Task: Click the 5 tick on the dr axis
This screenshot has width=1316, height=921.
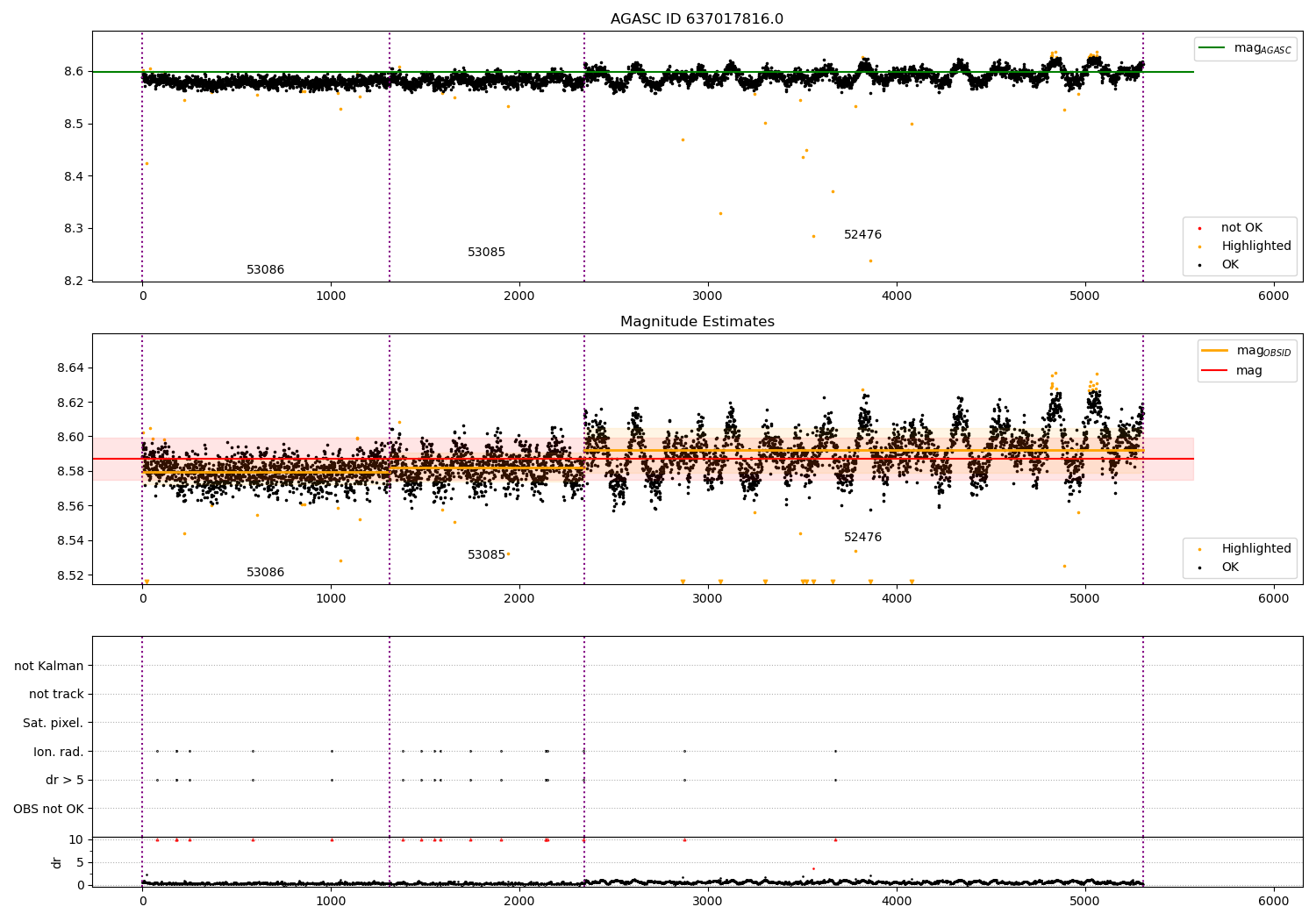Action: pos(81,863)
